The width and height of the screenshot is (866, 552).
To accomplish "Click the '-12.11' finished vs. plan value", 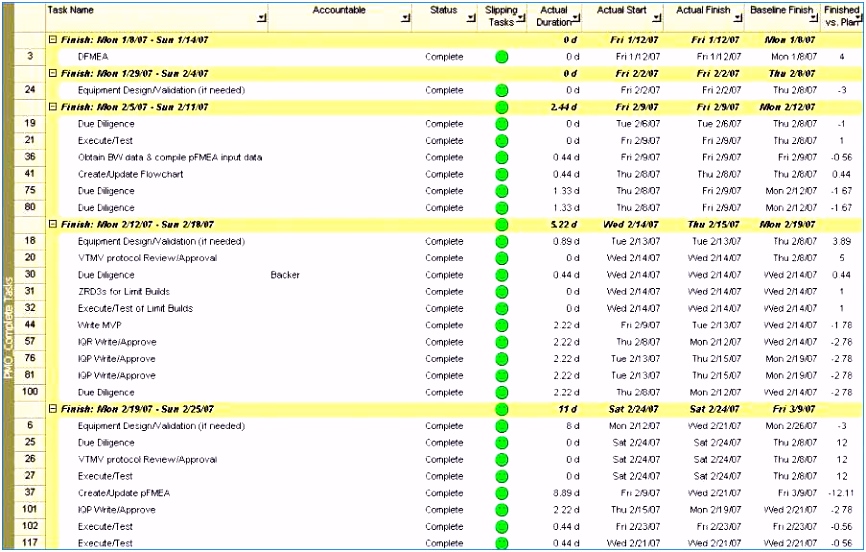I will pyautogui.click(x=841, y=493).
